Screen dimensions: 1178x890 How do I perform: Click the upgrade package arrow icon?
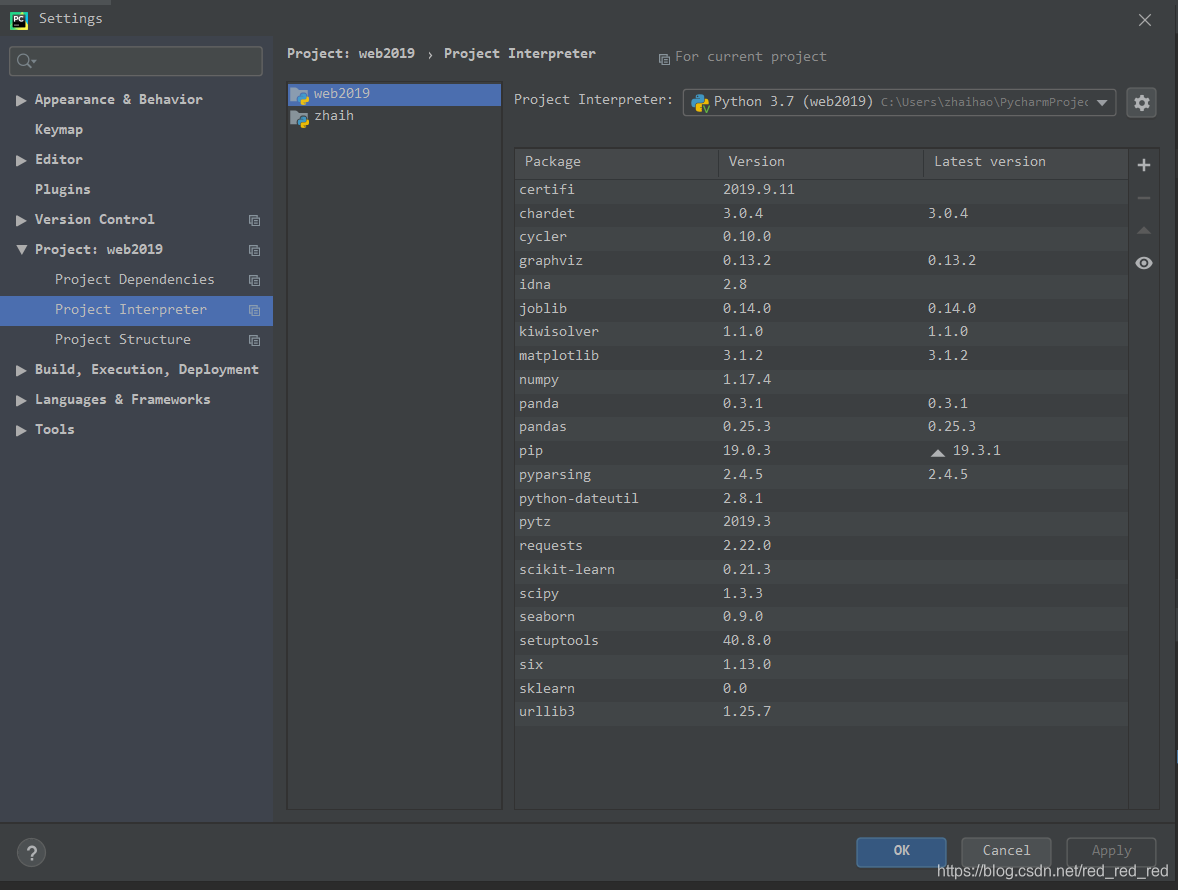(x=1143, y=231)
